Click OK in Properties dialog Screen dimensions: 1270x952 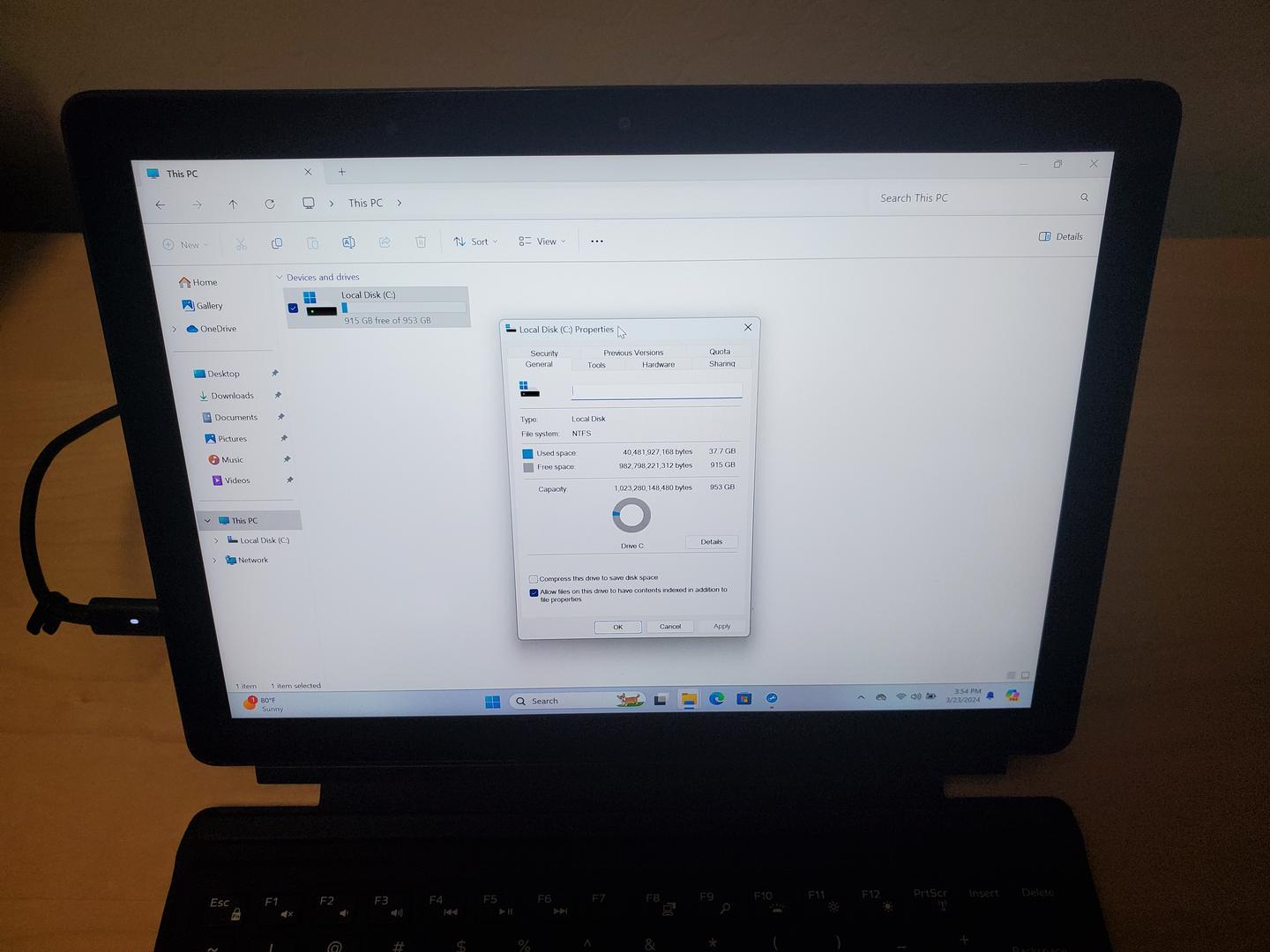(617, 627)
